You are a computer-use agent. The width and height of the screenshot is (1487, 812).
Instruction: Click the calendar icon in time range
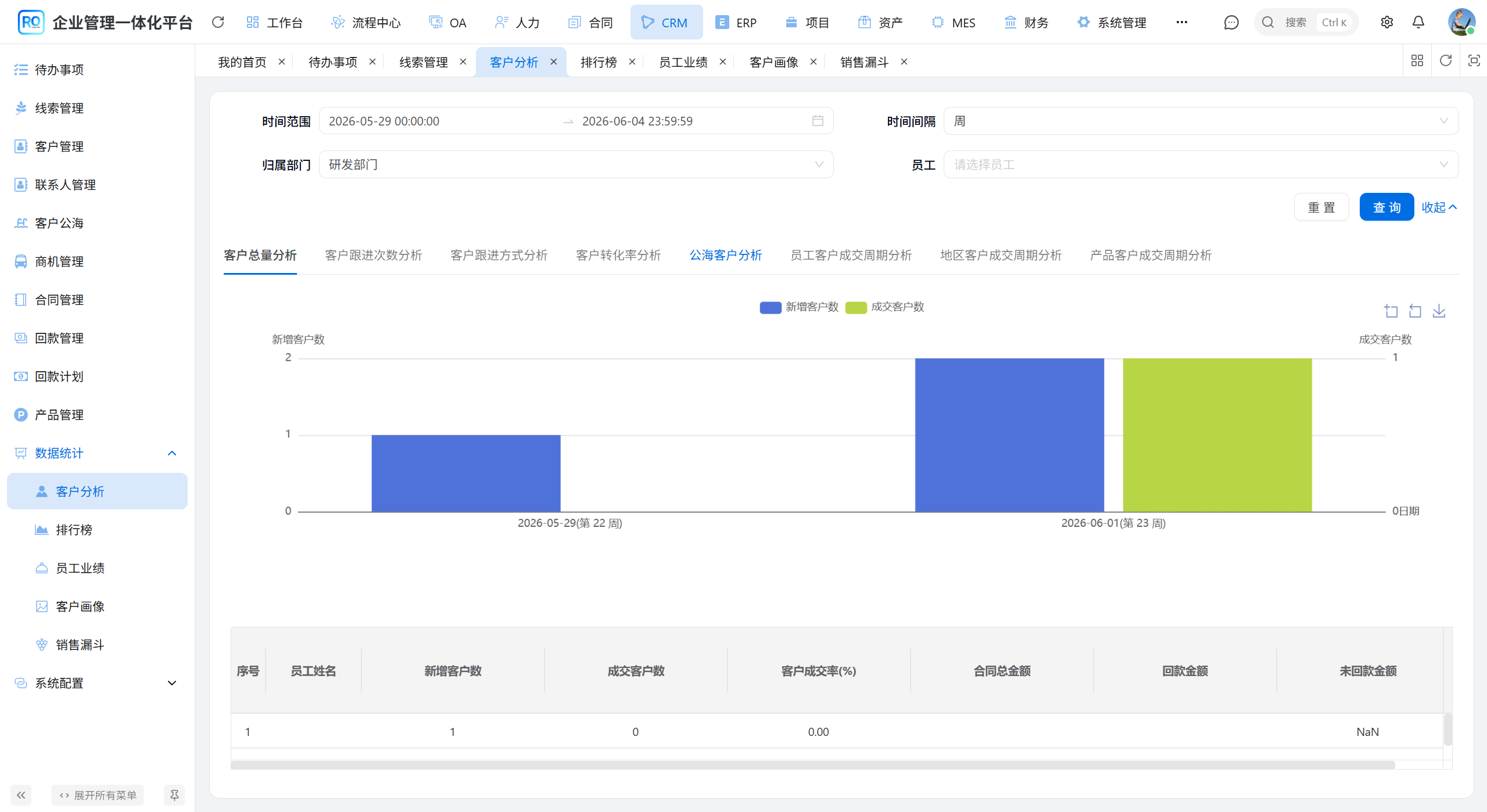tap(818, 121)
